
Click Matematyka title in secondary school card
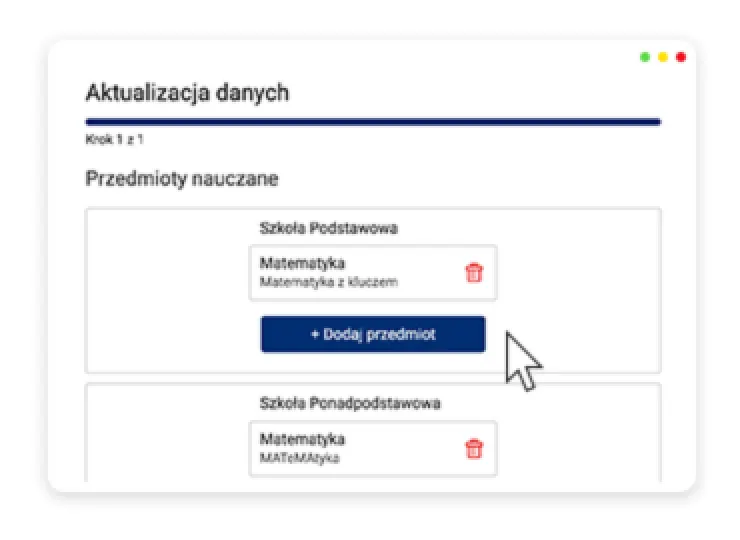click(302, 439)
